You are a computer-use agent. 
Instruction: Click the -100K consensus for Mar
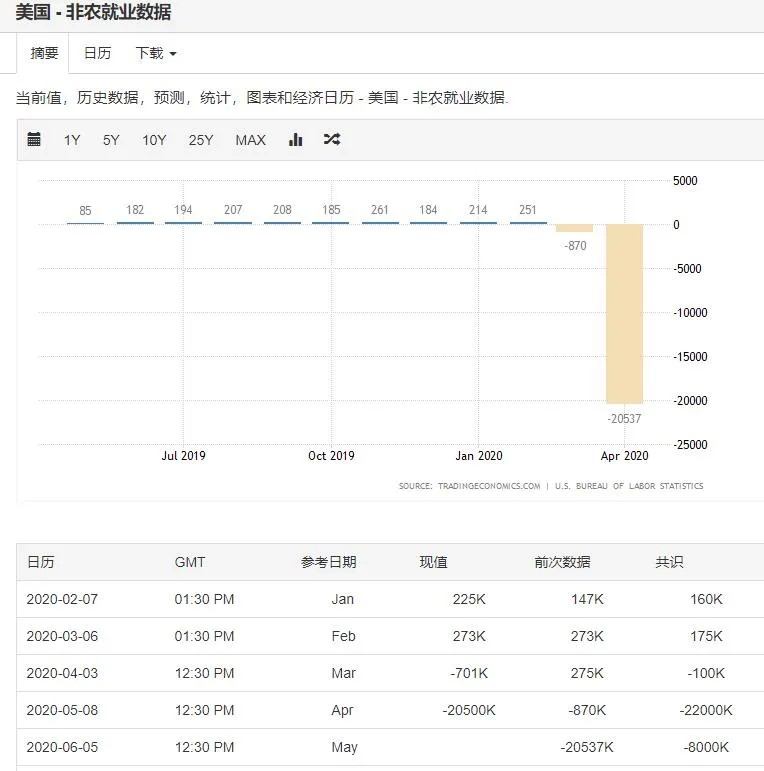click(706, 673)
